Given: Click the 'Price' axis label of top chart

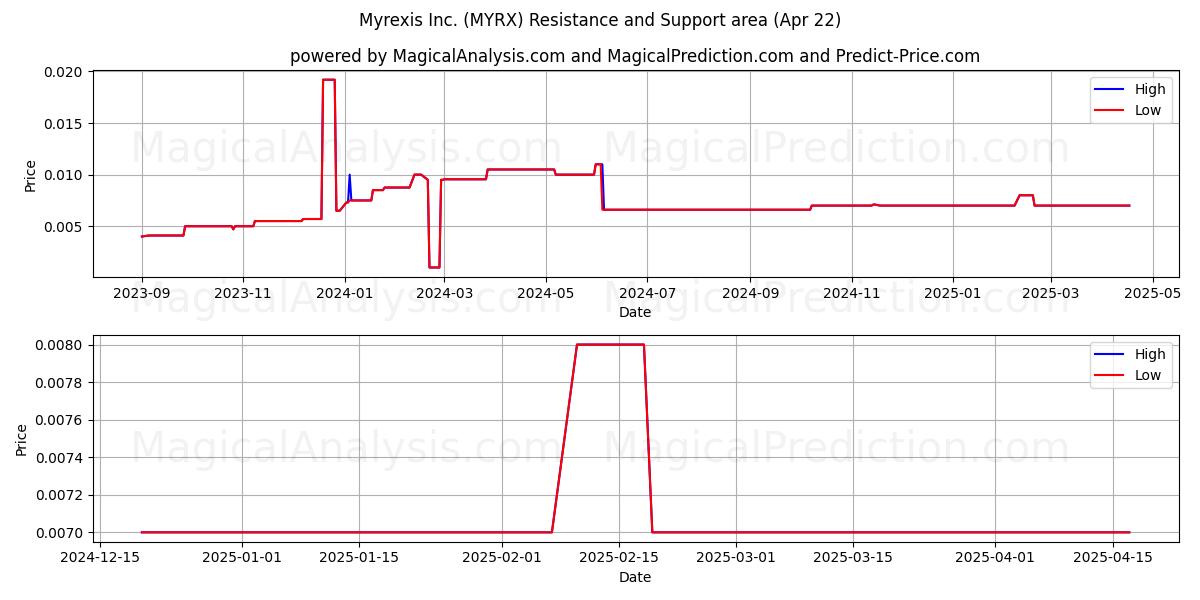Looking at the screenshot, I should pos(30,175).
